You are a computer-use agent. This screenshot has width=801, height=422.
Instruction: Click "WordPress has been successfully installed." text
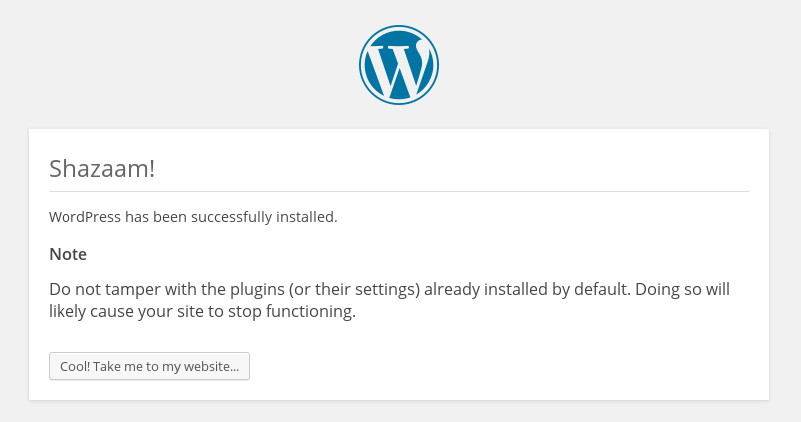click(193, 217)
